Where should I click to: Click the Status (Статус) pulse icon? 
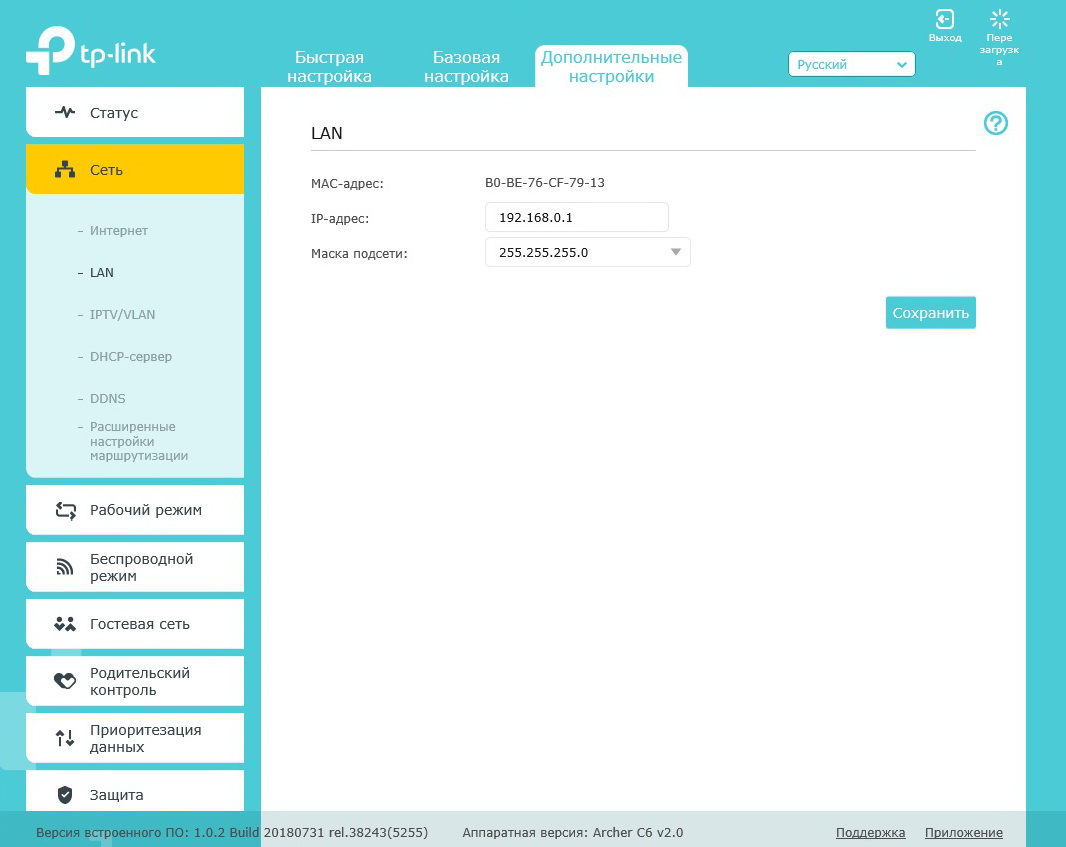[65, 113]
